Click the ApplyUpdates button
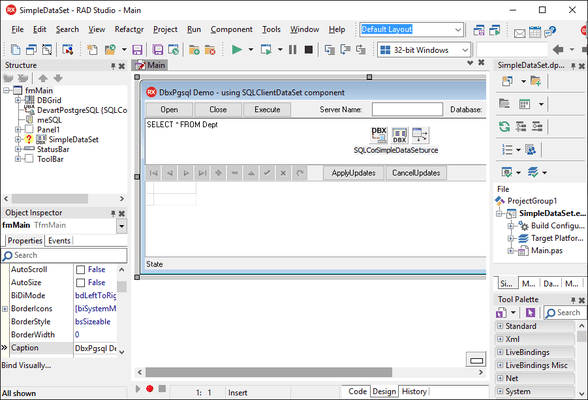 pos(353,173)
